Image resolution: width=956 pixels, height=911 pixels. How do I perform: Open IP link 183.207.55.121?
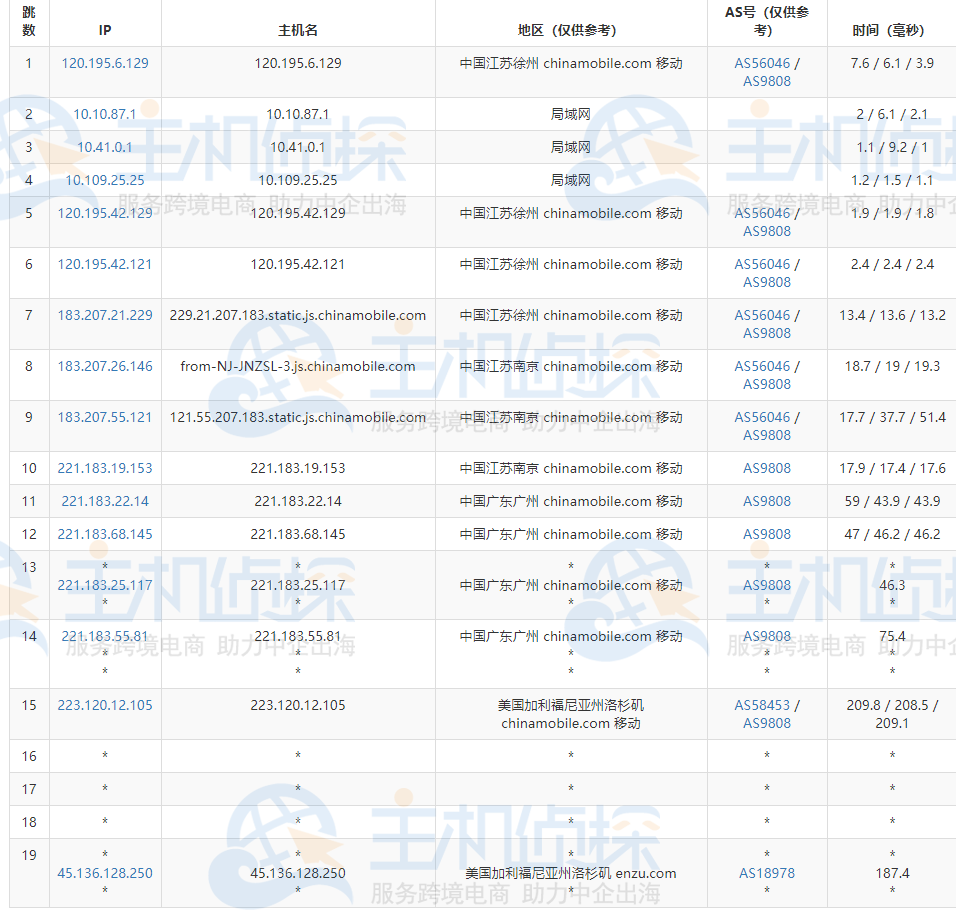tap(105, 417)
